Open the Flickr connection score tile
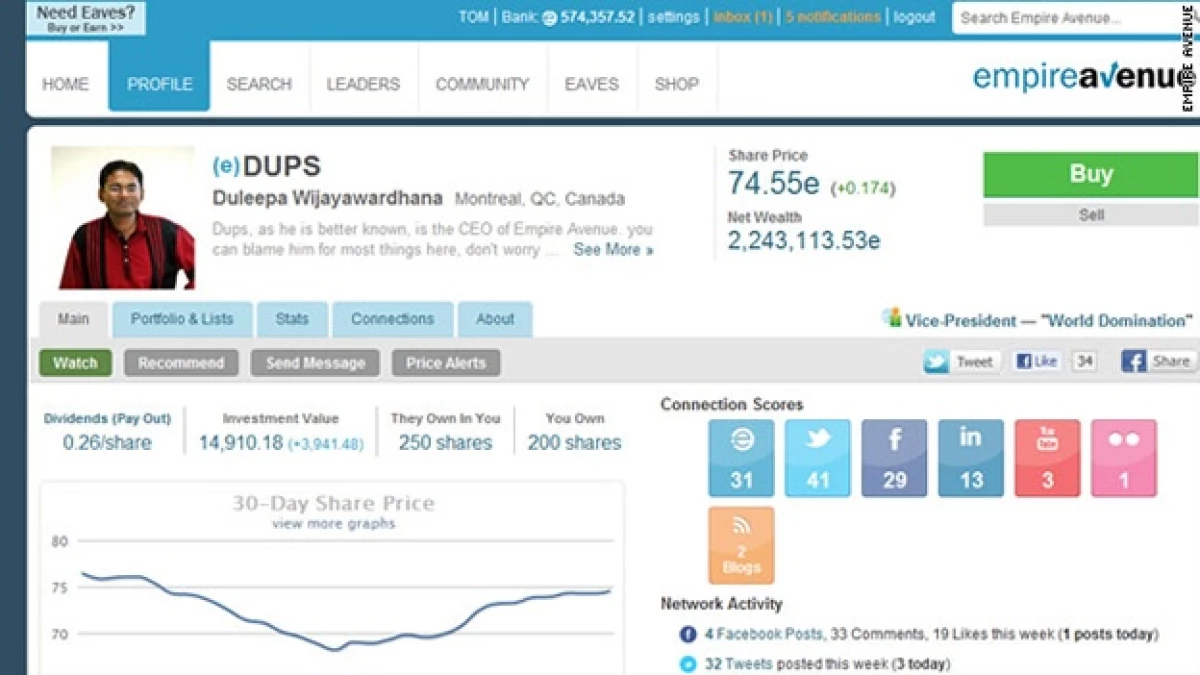The image size is (1200, 675). (x=1124, y=458)
